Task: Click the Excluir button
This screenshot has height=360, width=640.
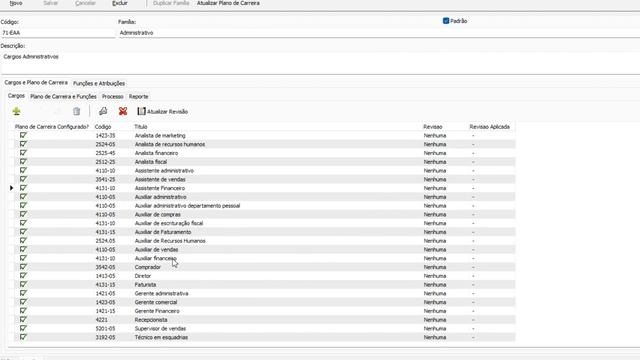Action: 120,3
